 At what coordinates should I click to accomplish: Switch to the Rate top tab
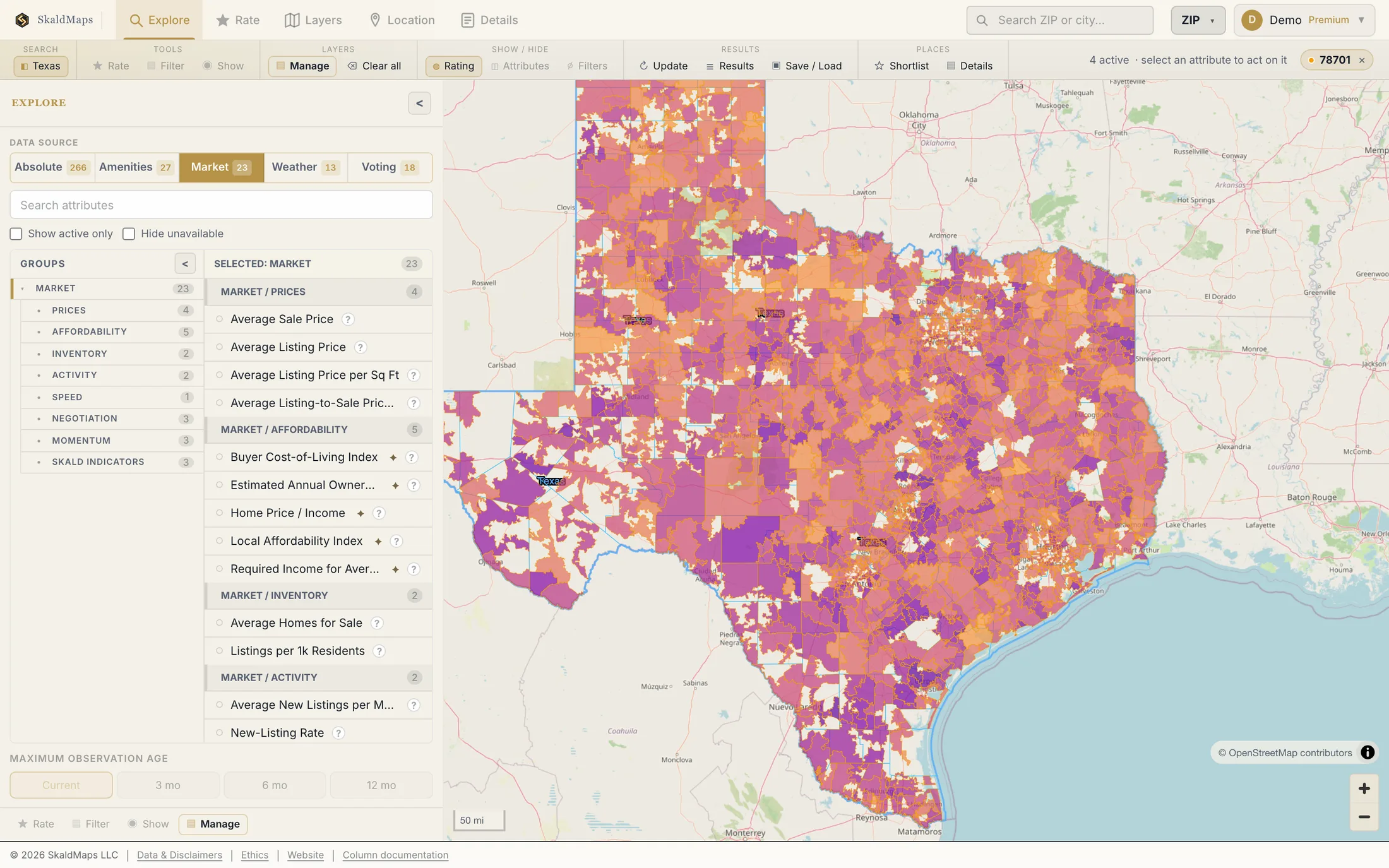[x=237, y=20]
